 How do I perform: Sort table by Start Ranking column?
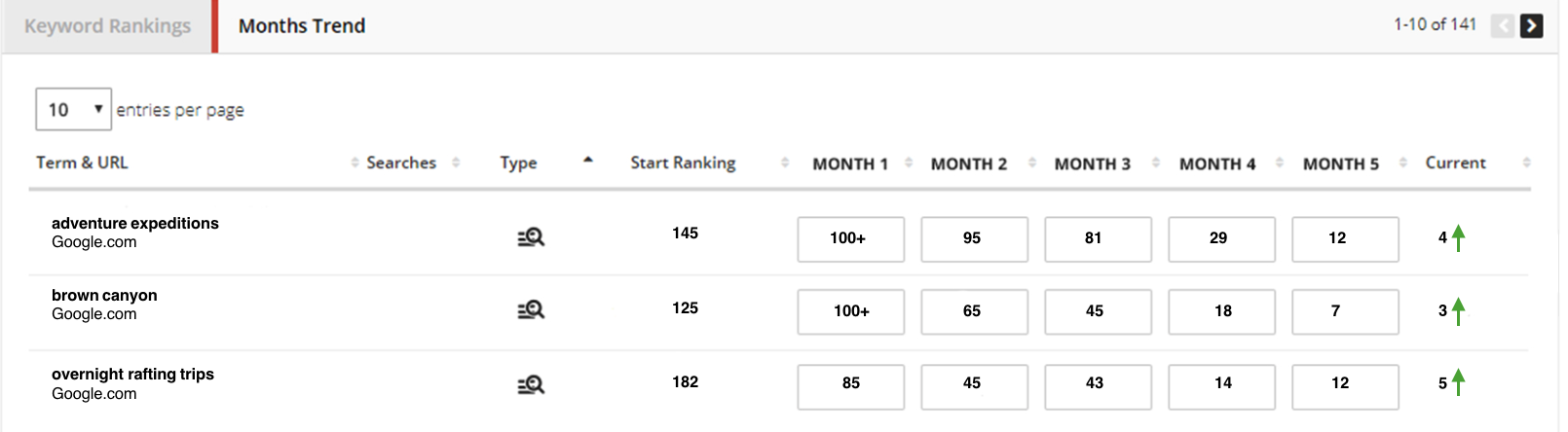683,162
